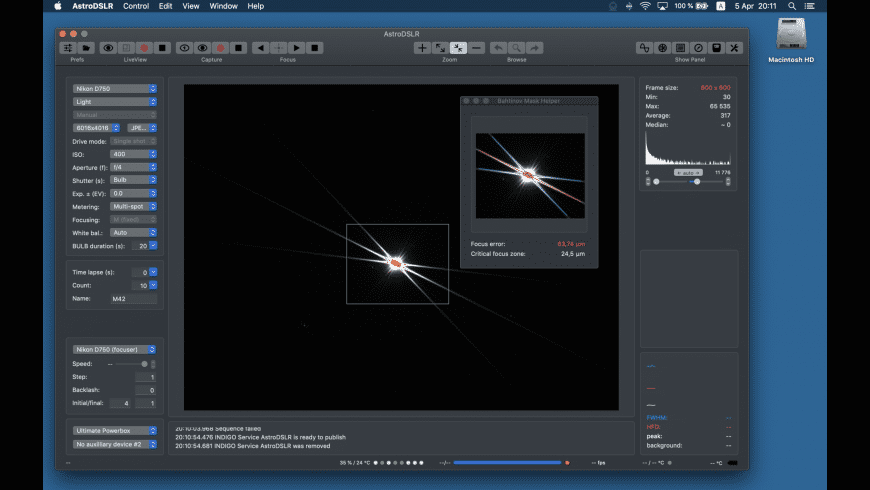Open the Nikon D750 camera dropdown

115,89
